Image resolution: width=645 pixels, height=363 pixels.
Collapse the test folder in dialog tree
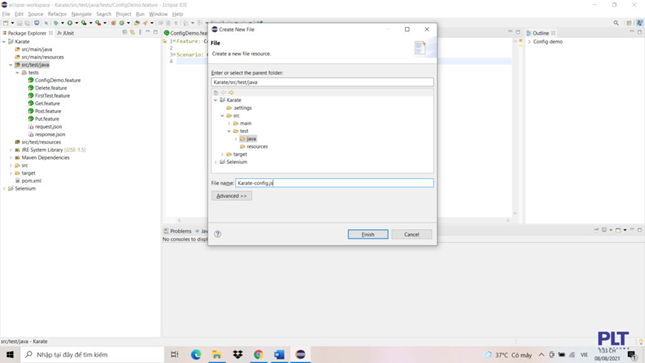[x=229, y=131]
